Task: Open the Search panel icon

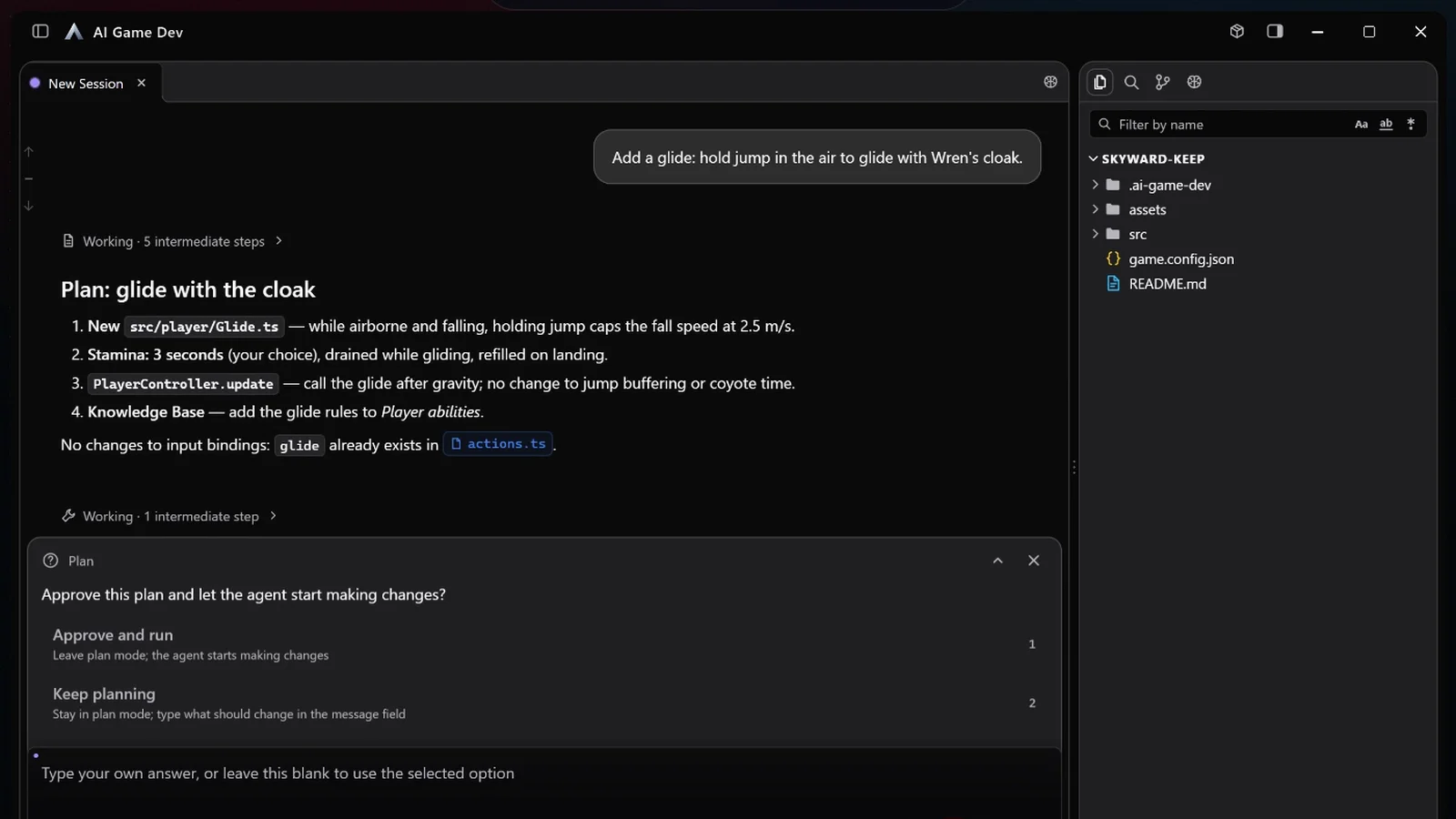Action: [x=1131, y=82]
